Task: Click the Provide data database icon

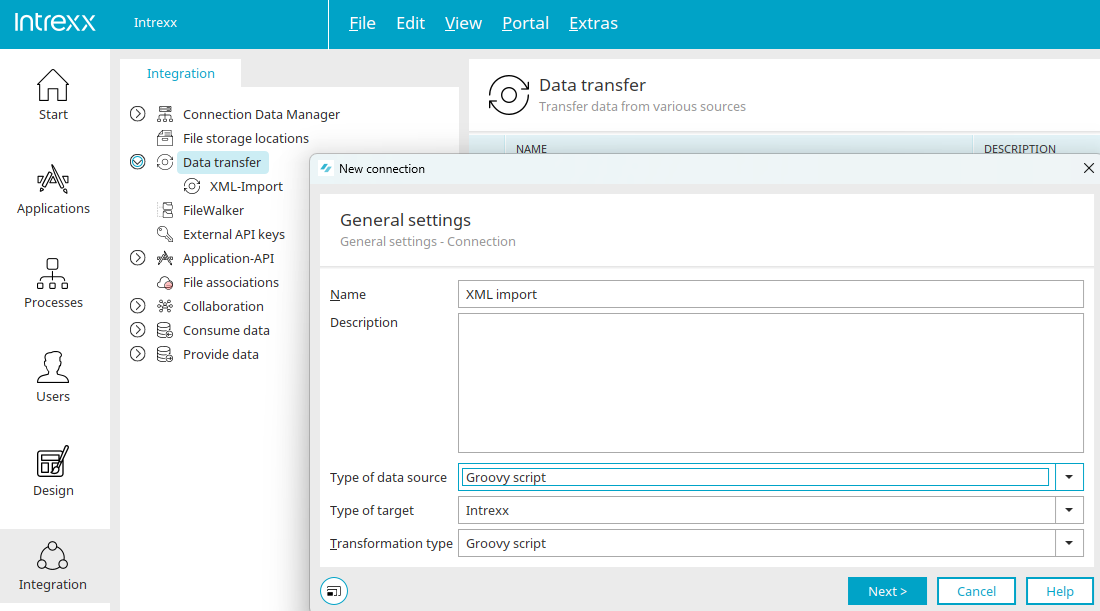Action: (x=165, y=354)
